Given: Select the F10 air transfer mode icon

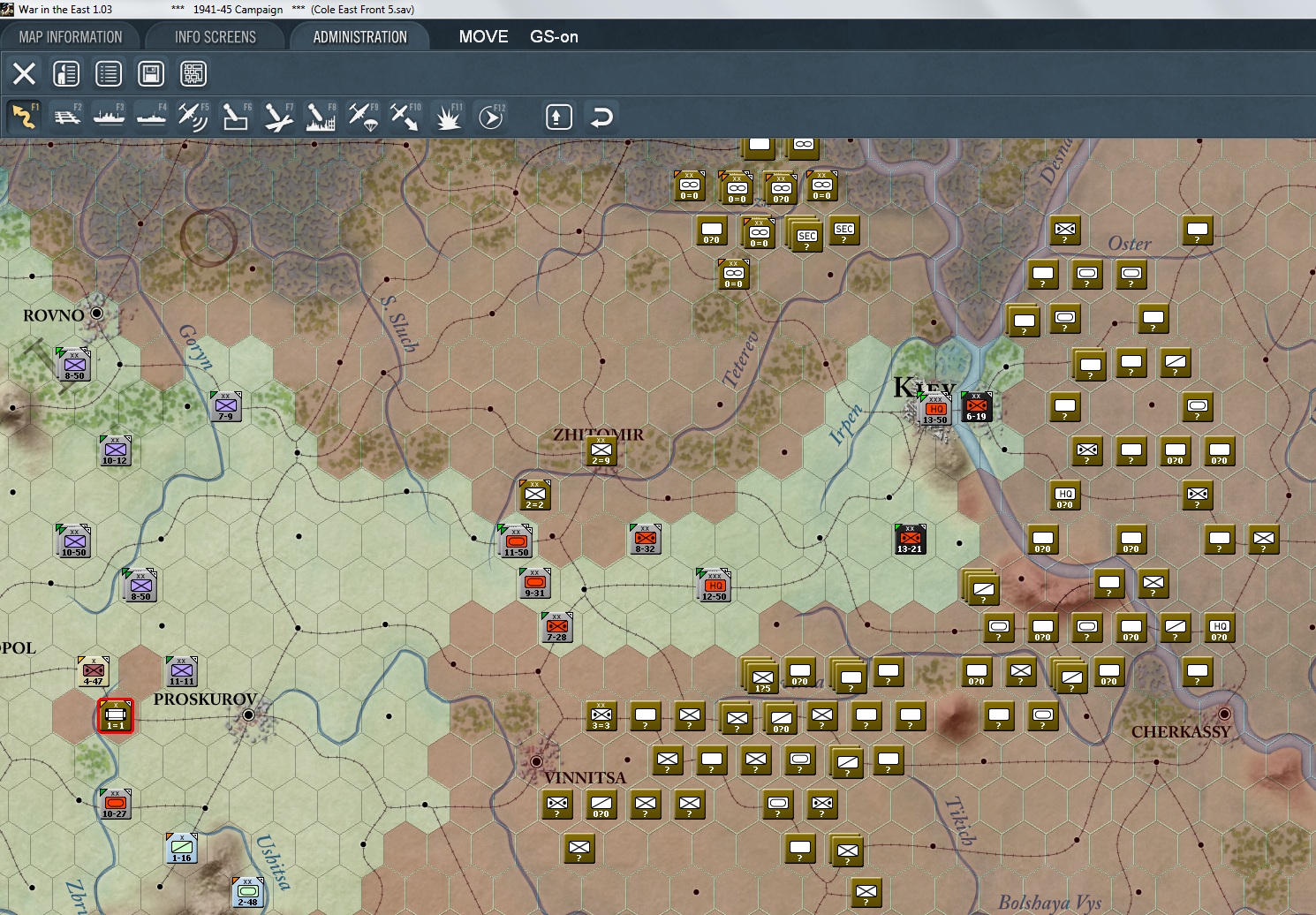Looking at the screenshot, I should [405, 117].
